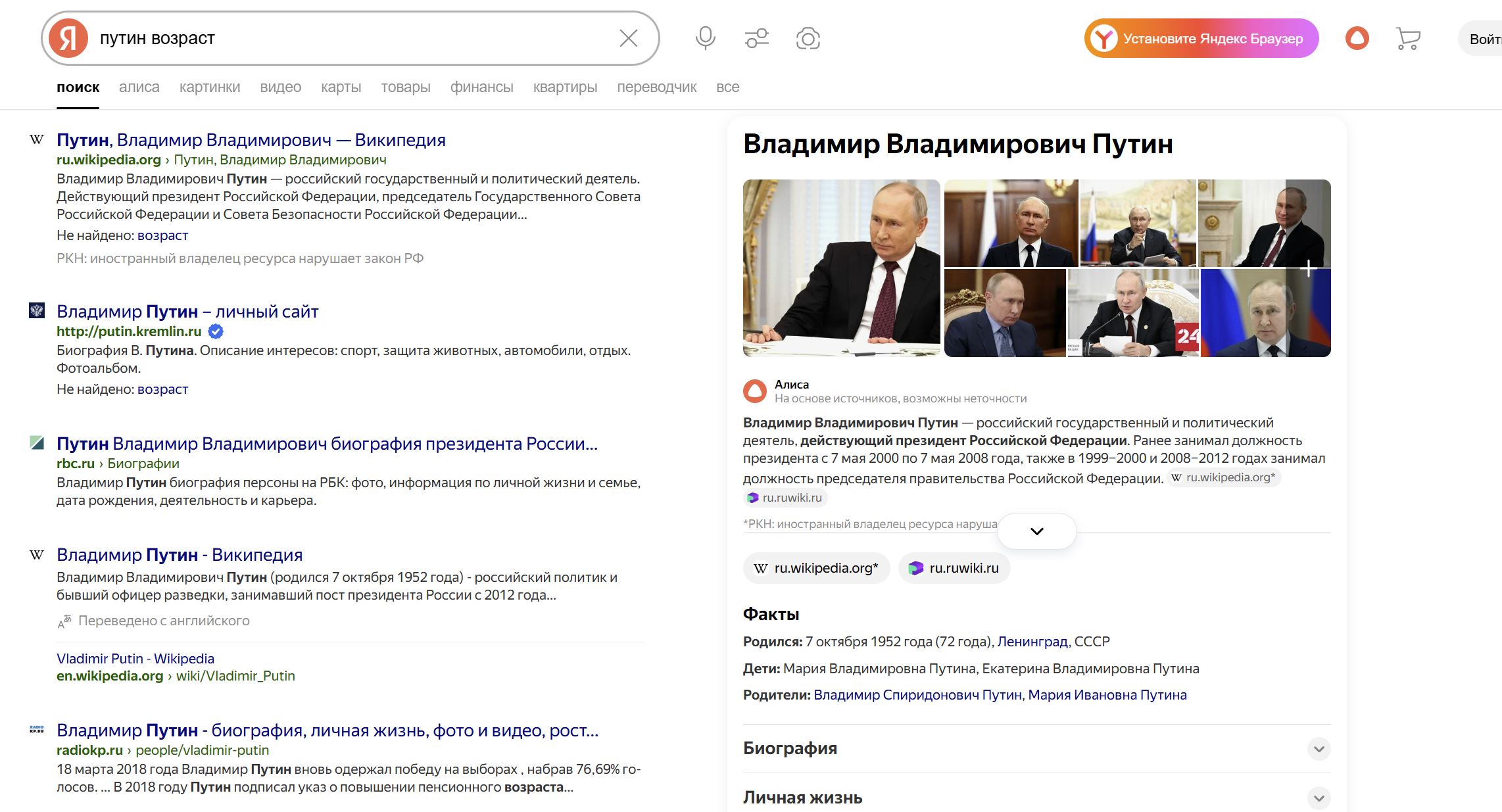Screen dimensions: 1502x812
Task: Click the Yandex logo in the search bar
Action: click(x=68, y=38)
